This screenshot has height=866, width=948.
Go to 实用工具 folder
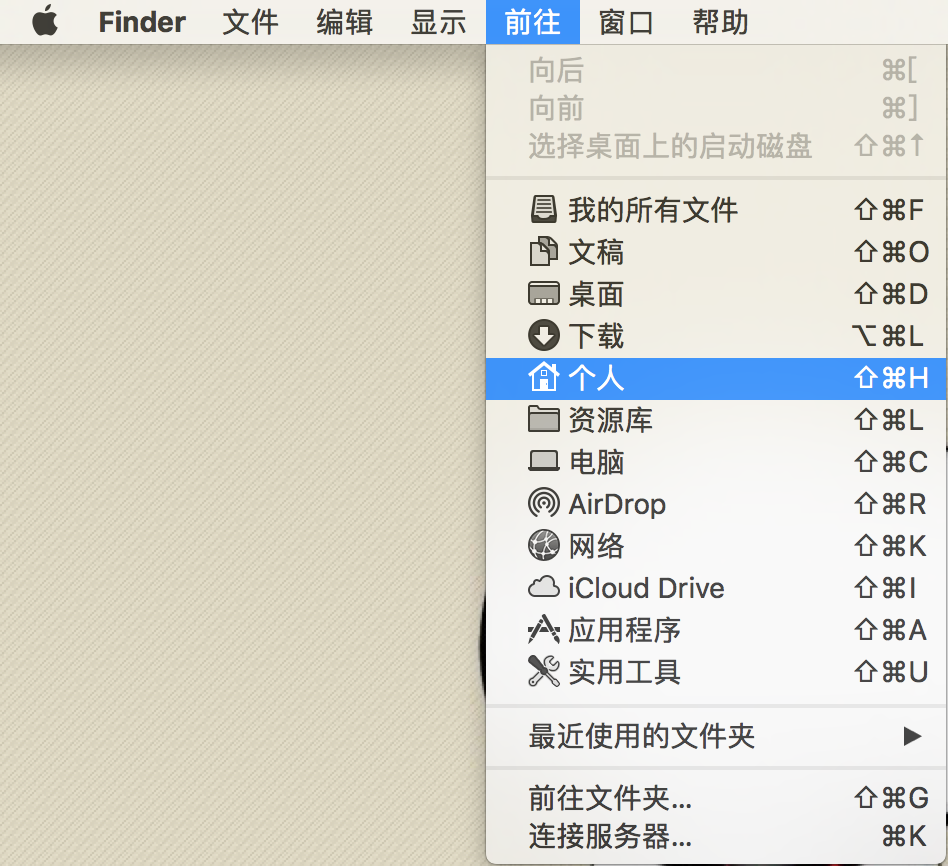pos(716,672)
